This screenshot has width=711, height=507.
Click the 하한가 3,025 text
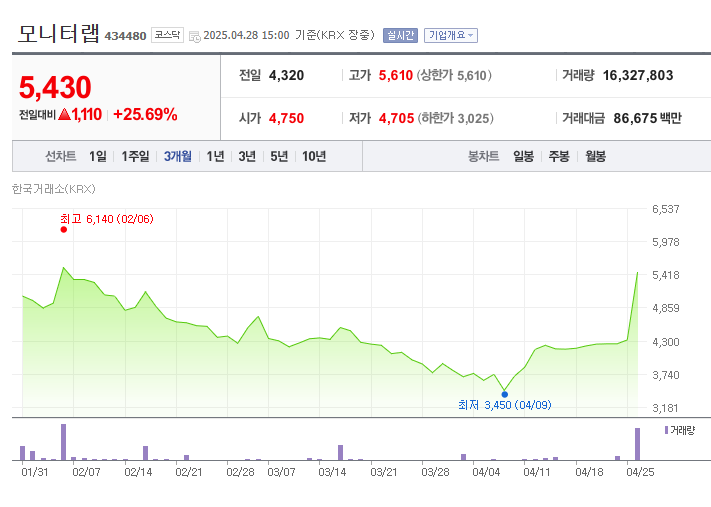click(456, 118)
